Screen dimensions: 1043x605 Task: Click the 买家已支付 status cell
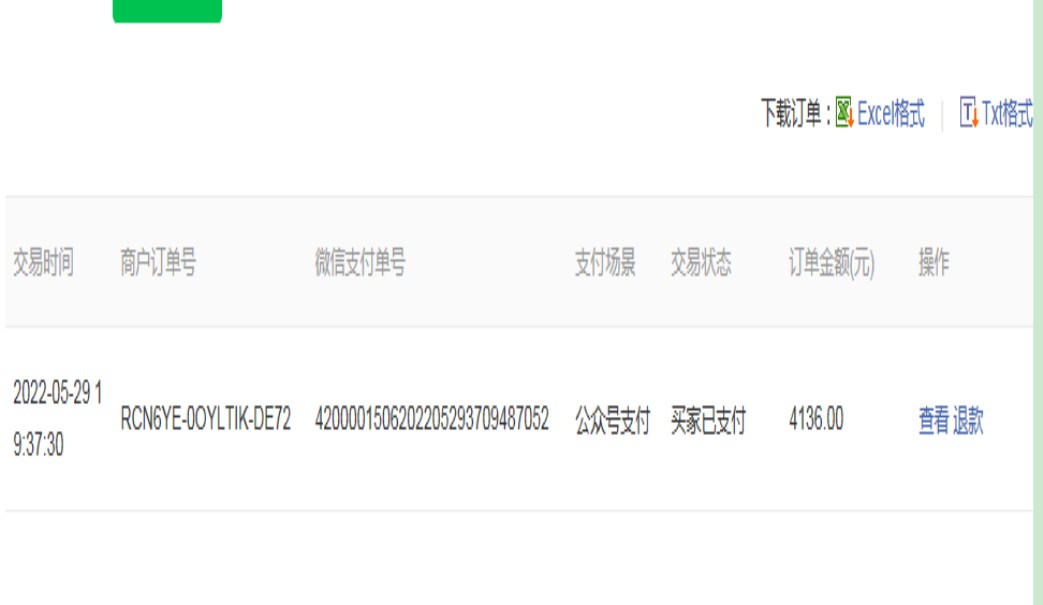coord(708,420)
